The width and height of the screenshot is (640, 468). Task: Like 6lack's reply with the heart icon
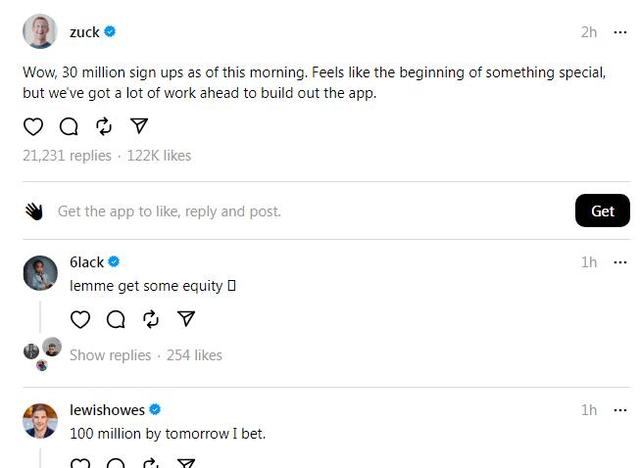(x=80, y=319)
